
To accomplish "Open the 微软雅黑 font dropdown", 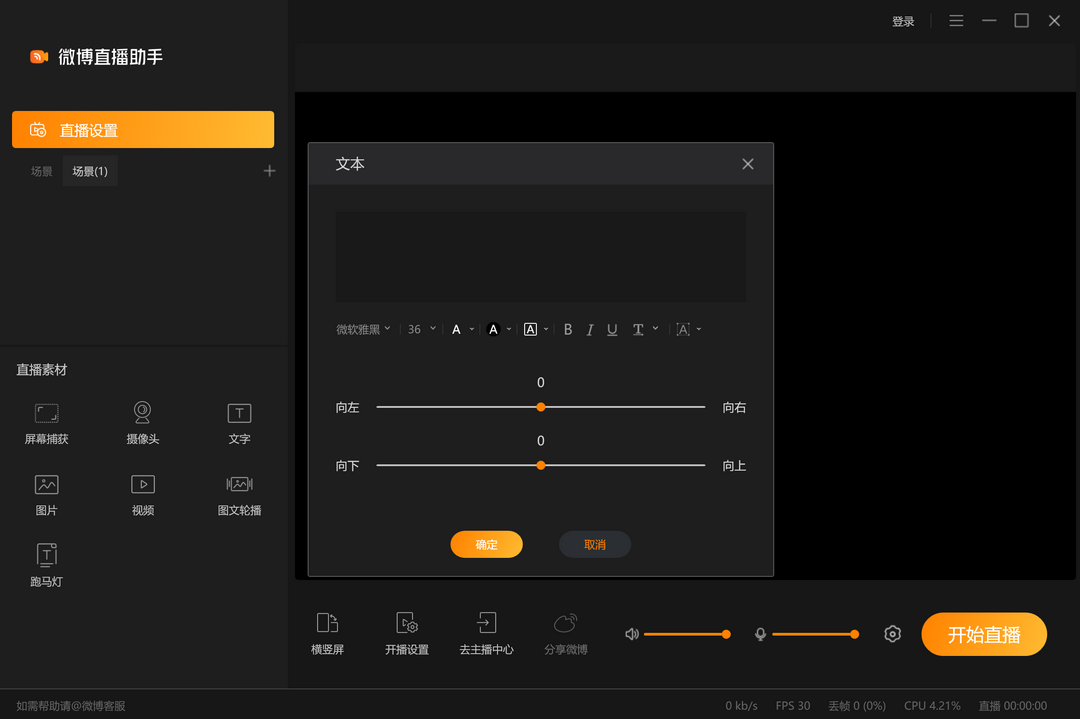I will 363,329.
